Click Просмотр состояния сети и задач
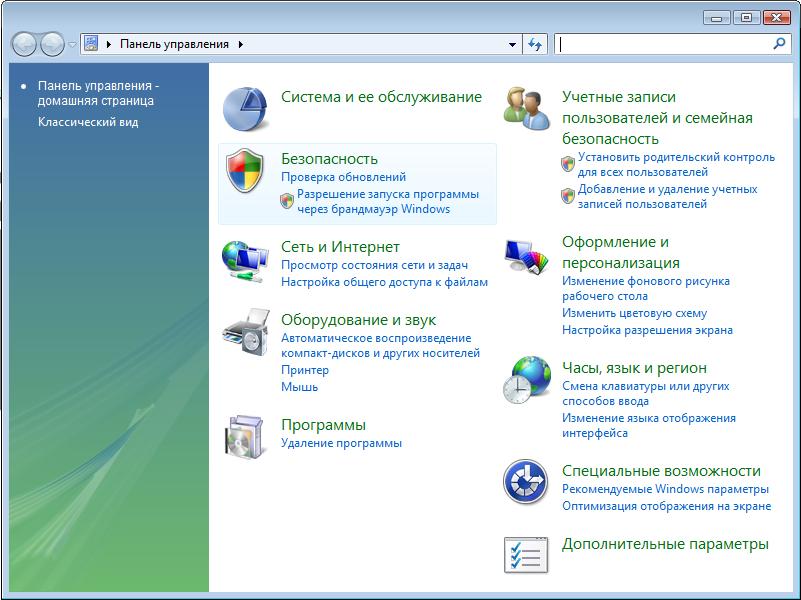The image size is (801, 600). 374,265
